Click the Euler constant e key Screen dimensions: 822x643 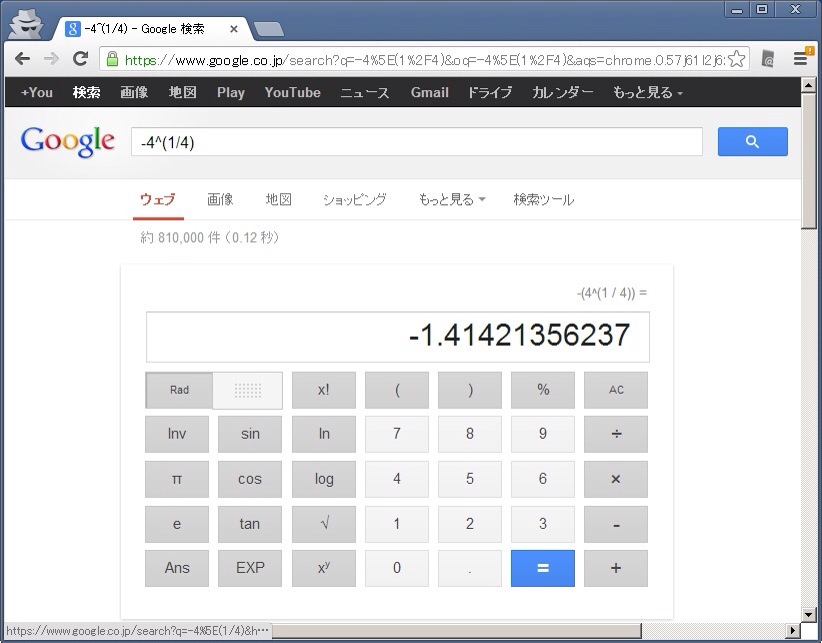[177, 524]
